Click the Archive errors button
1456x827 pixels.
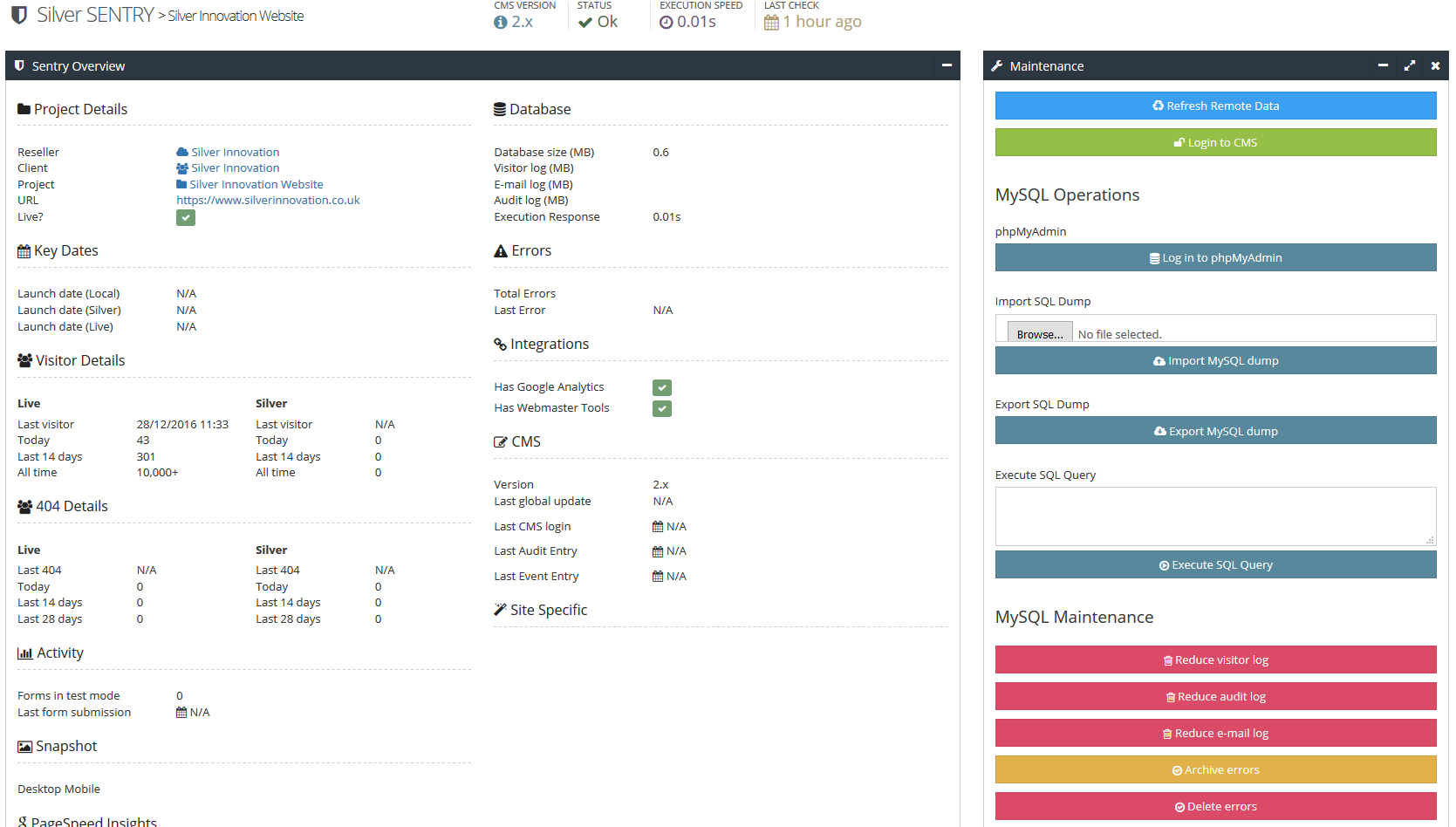click(1215, 769)
